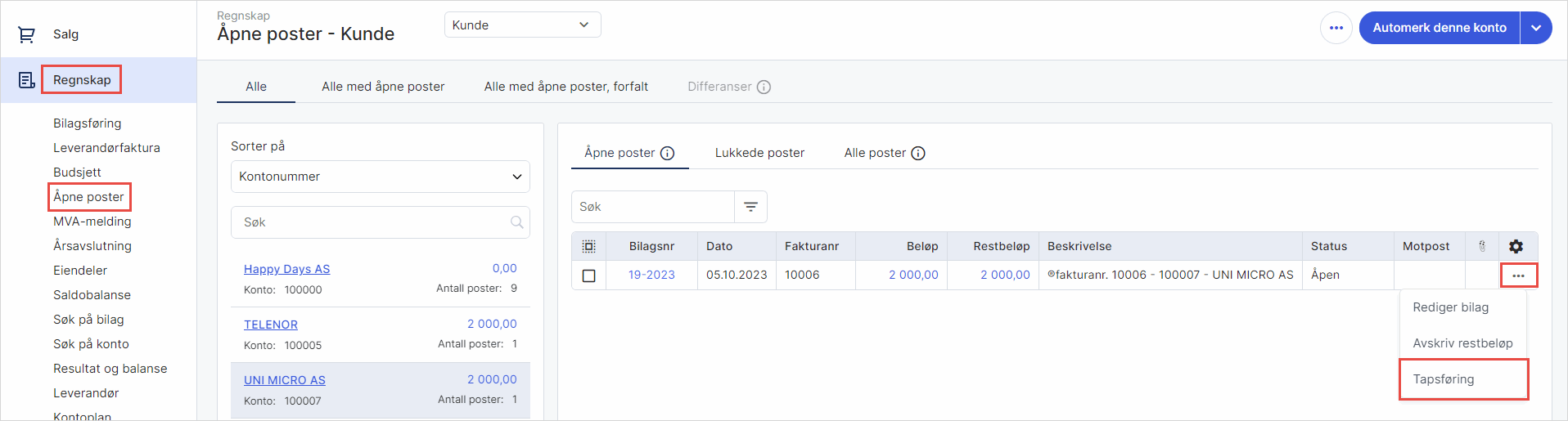
Task: Open the TELENOR customer link
Action: [270, 325]
